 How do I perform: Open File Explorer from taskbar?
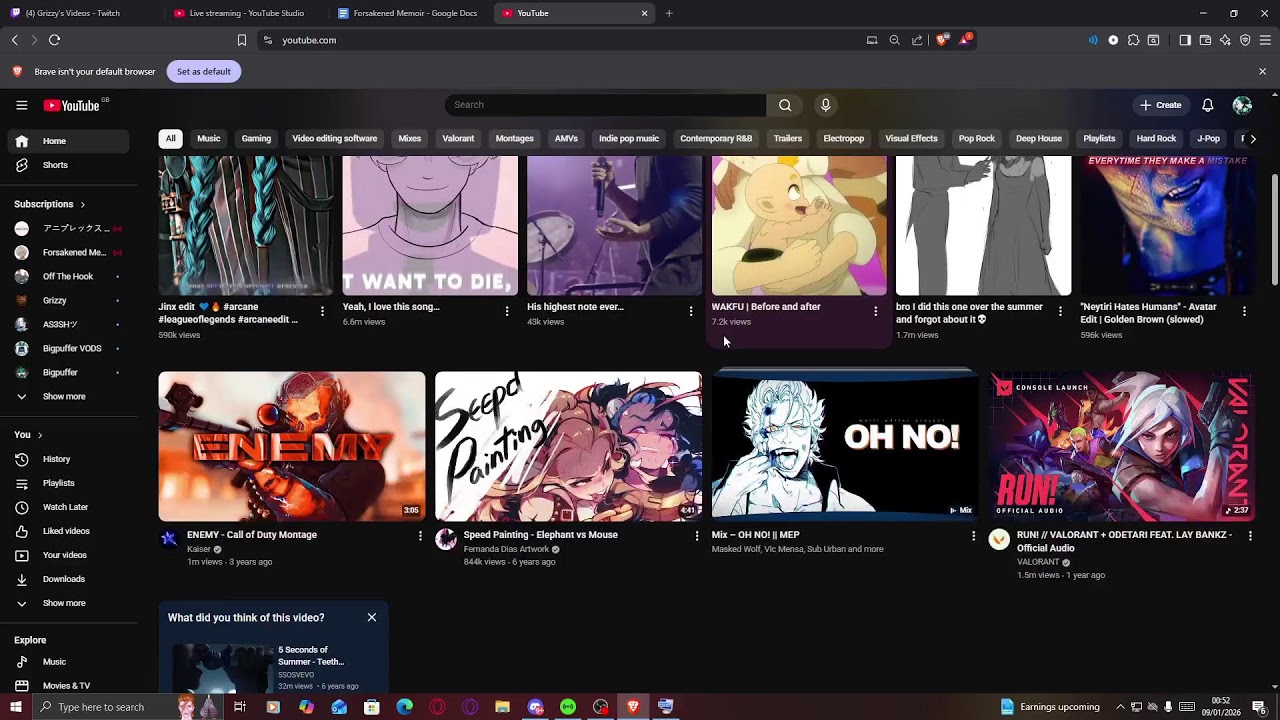502,707
